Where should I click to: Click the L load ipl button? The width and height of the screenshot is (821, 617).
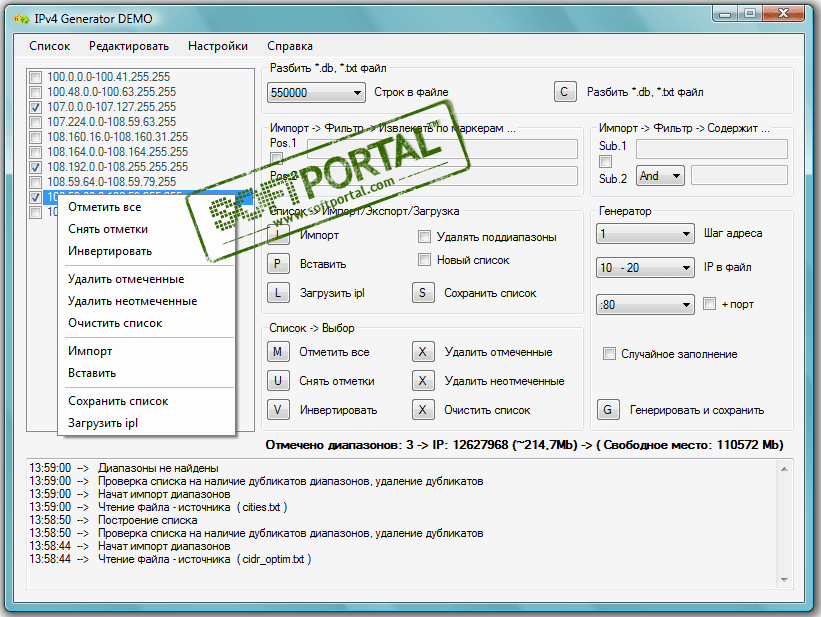(x=278, y=293)
